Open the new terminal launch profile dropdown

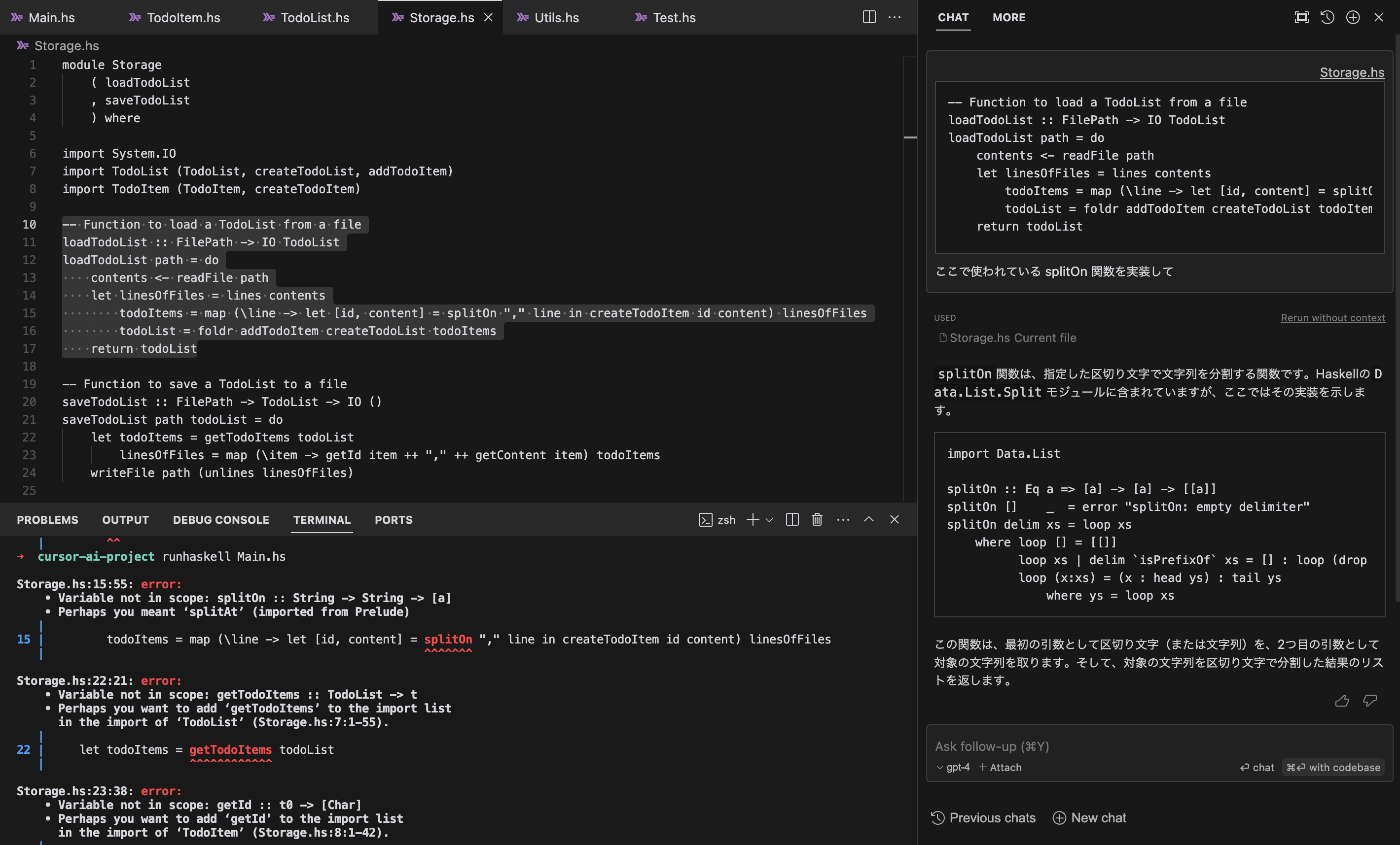coord(769,520)
